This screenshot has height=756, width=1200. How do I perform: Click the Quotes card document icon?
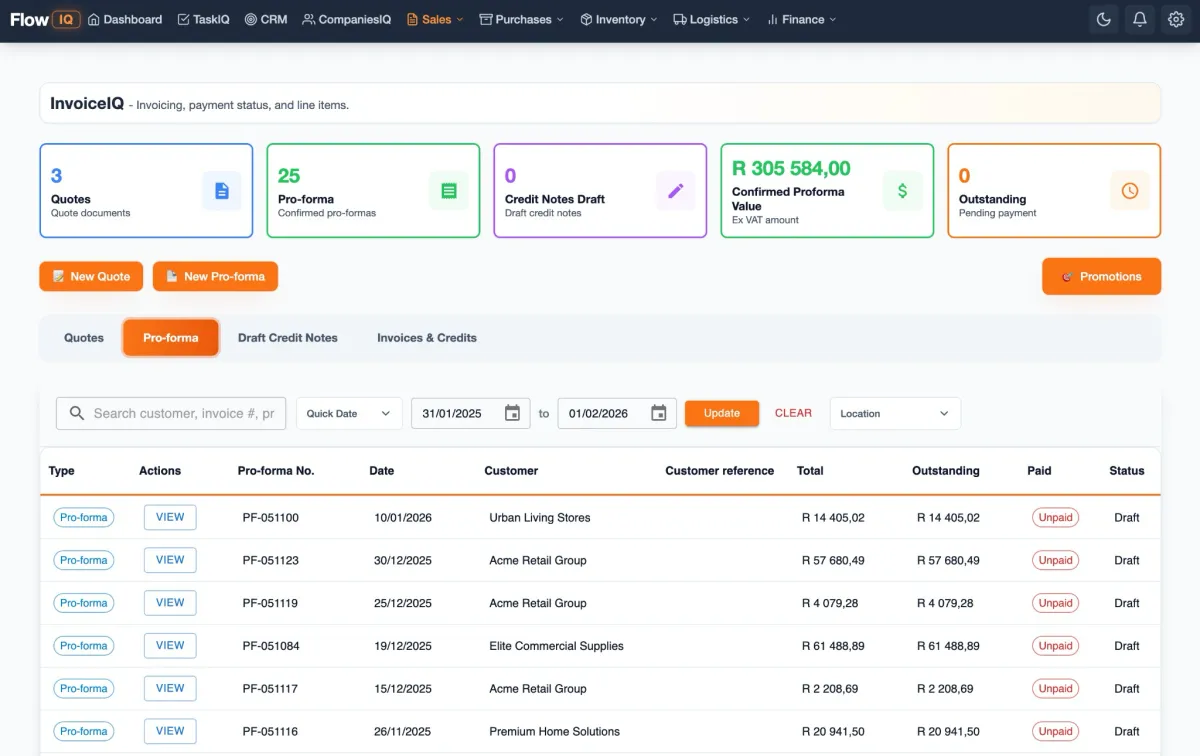tap(222, 190)
